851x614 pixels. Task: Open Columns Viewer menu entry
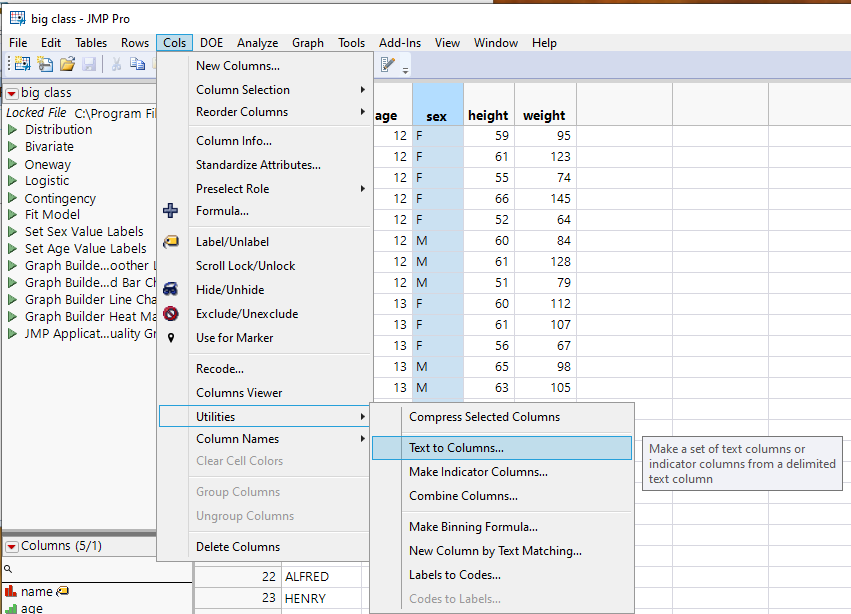coord(239,393)
